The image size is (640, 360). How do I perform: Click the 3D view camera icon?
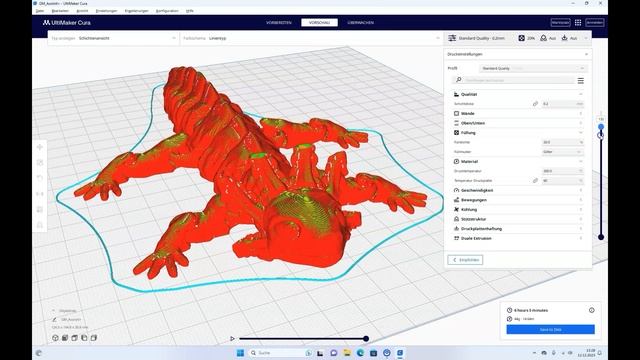[x=55, y=338]
